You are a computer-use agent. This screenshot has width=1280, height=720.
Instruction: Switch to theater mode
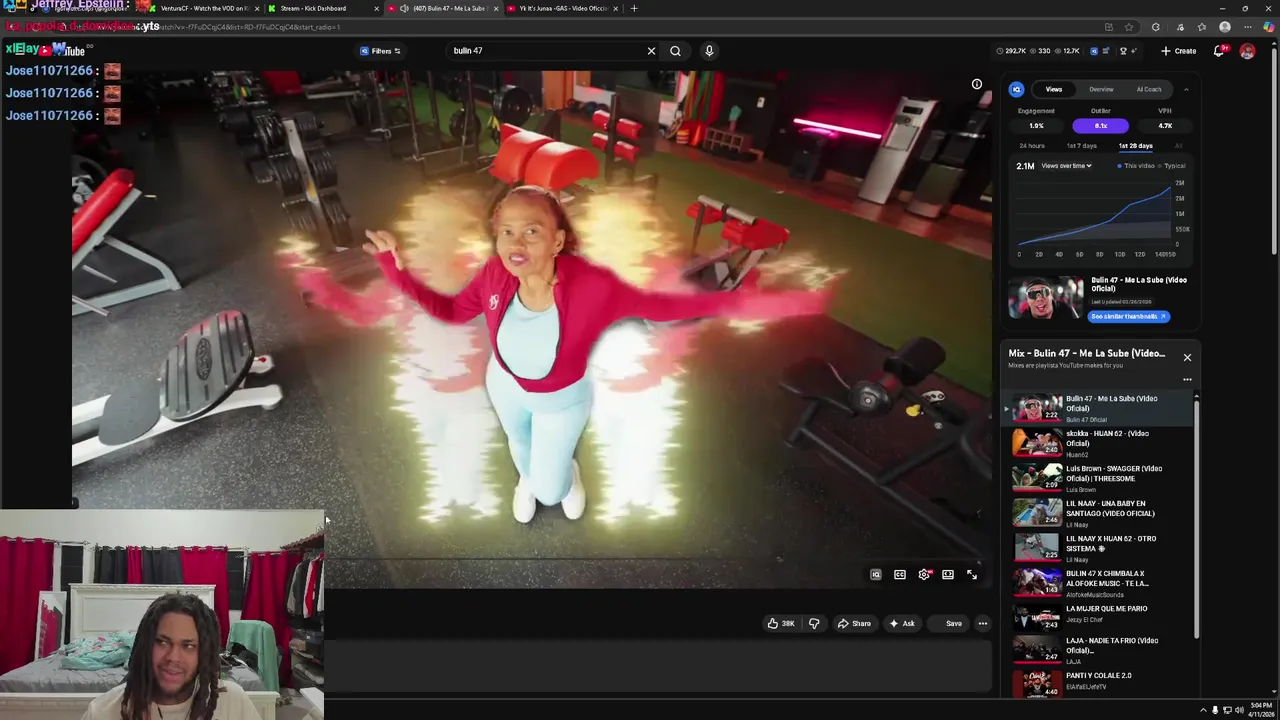click(x=948, y=575)
